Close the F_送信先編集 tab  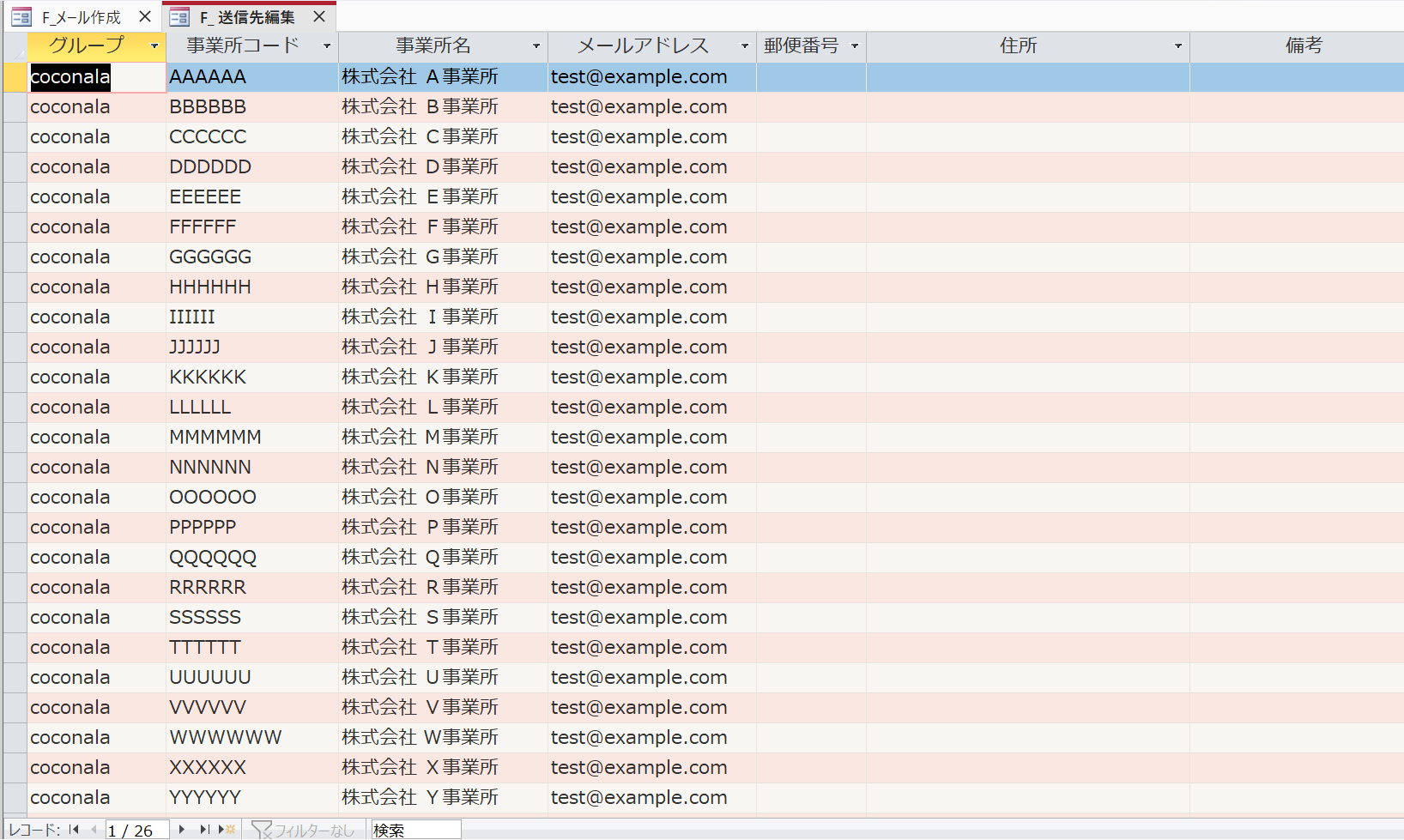coord(319,17)
